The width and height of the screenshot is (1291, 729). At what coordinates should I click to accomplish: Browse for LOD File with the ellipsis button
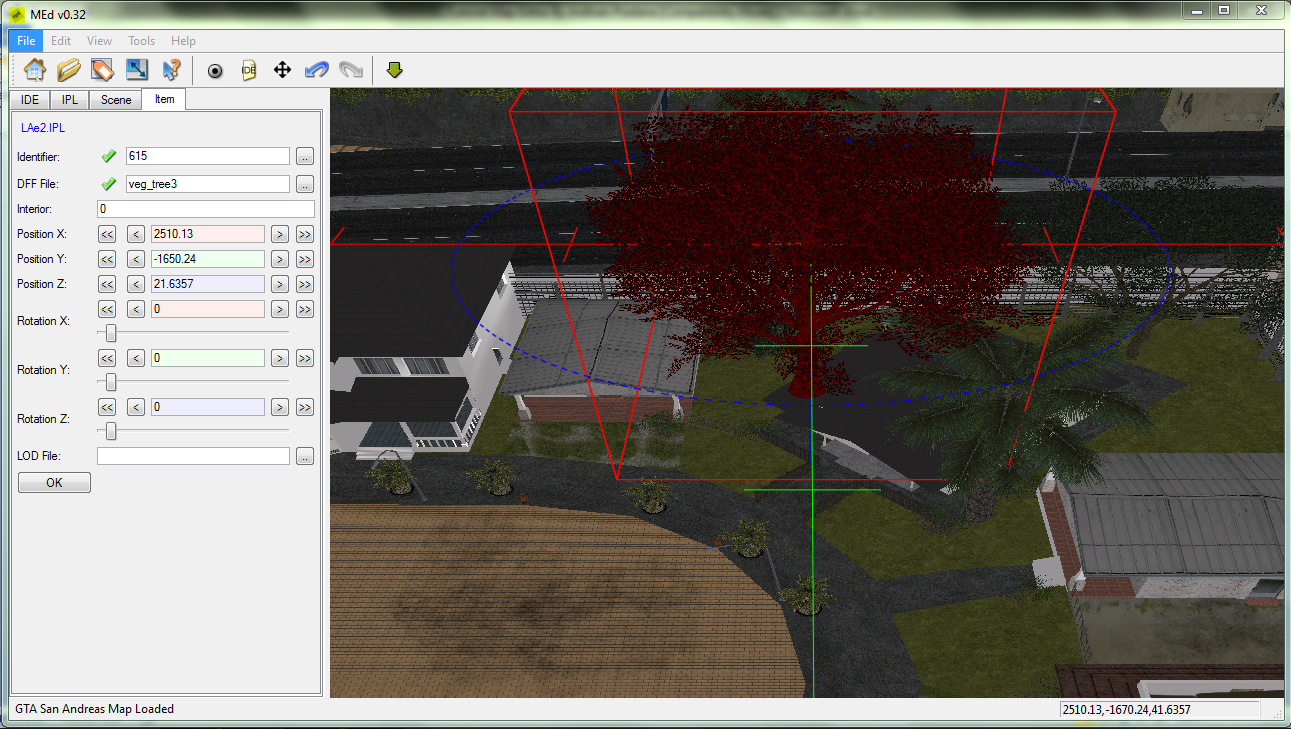(305, 456)
